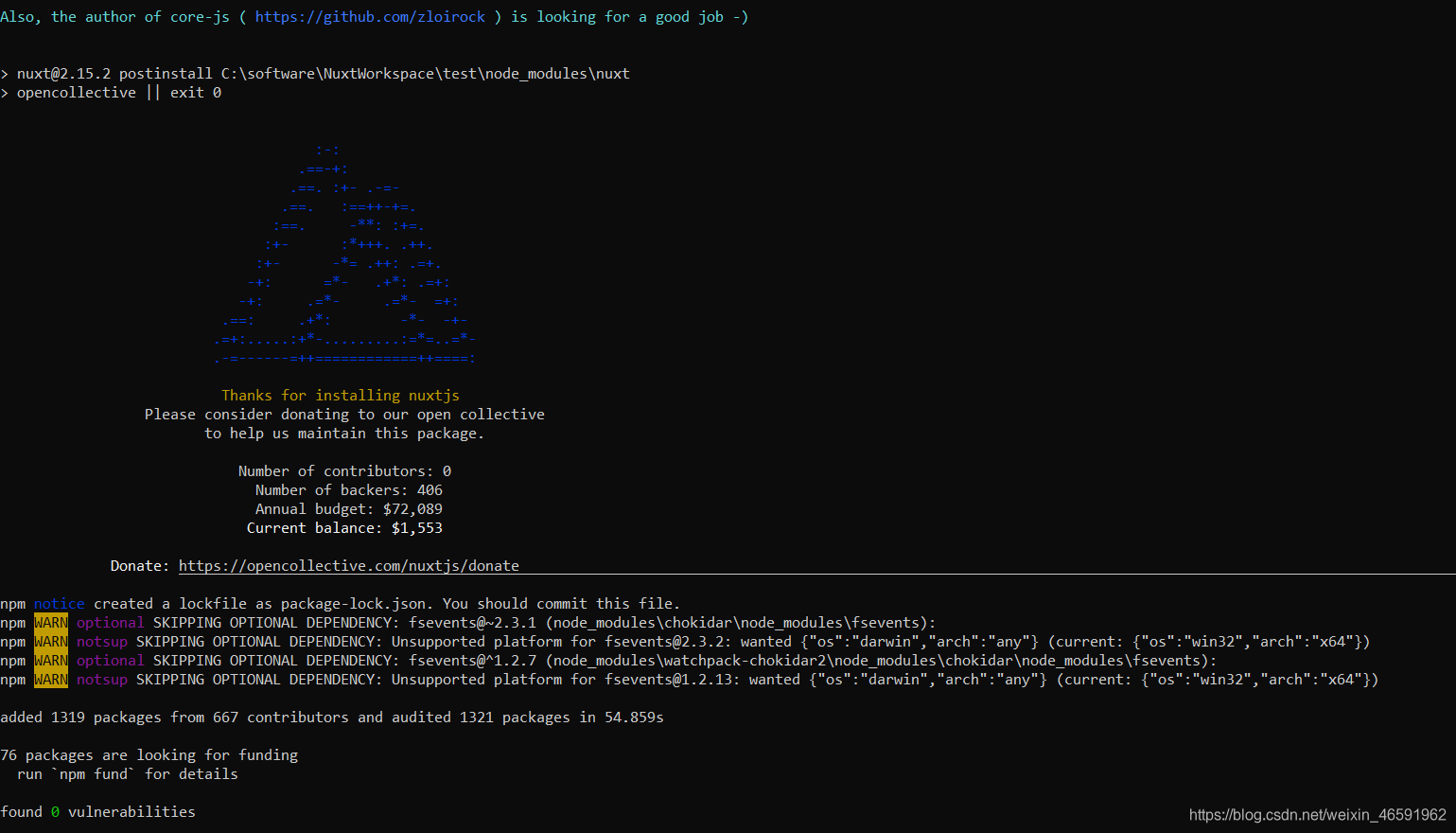
Task: Click 'Thanks for installing nuxtjs' text
Action: coord(341,396)
